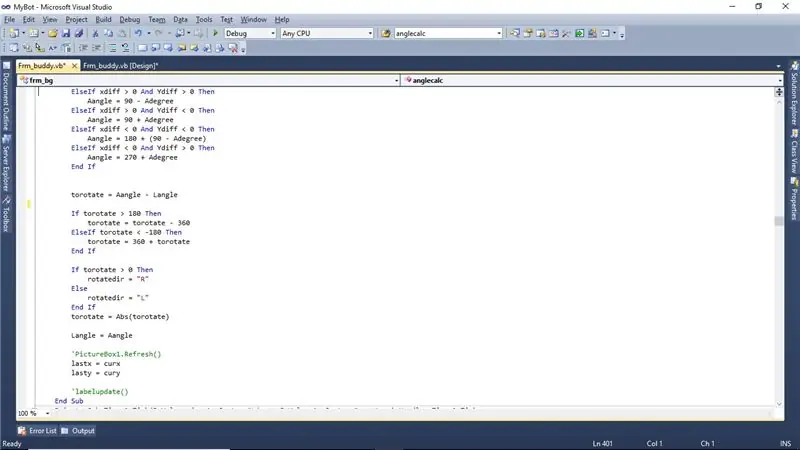Comment out the selected lines icon

click(112, 48)
